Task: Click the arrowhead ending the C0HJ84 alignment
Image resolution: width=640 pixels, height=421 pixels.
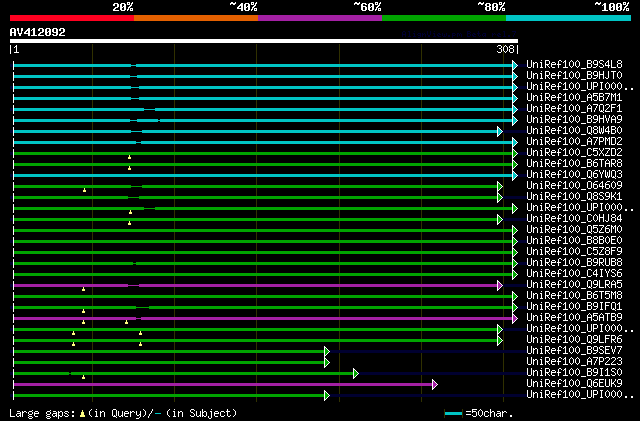Action: [500, 220]
